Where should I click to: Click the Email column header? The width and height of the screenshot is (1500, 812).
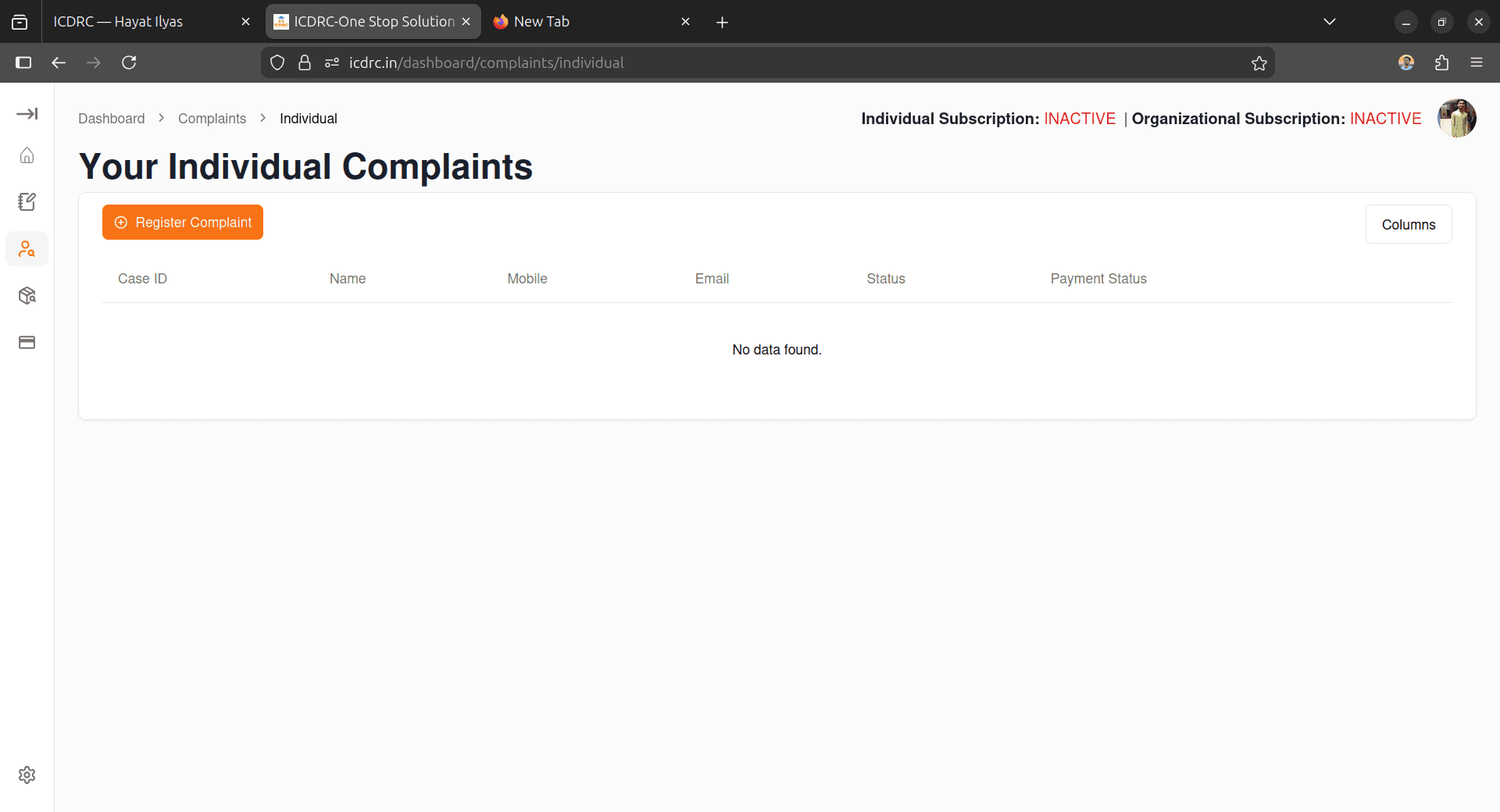(712, 279)
